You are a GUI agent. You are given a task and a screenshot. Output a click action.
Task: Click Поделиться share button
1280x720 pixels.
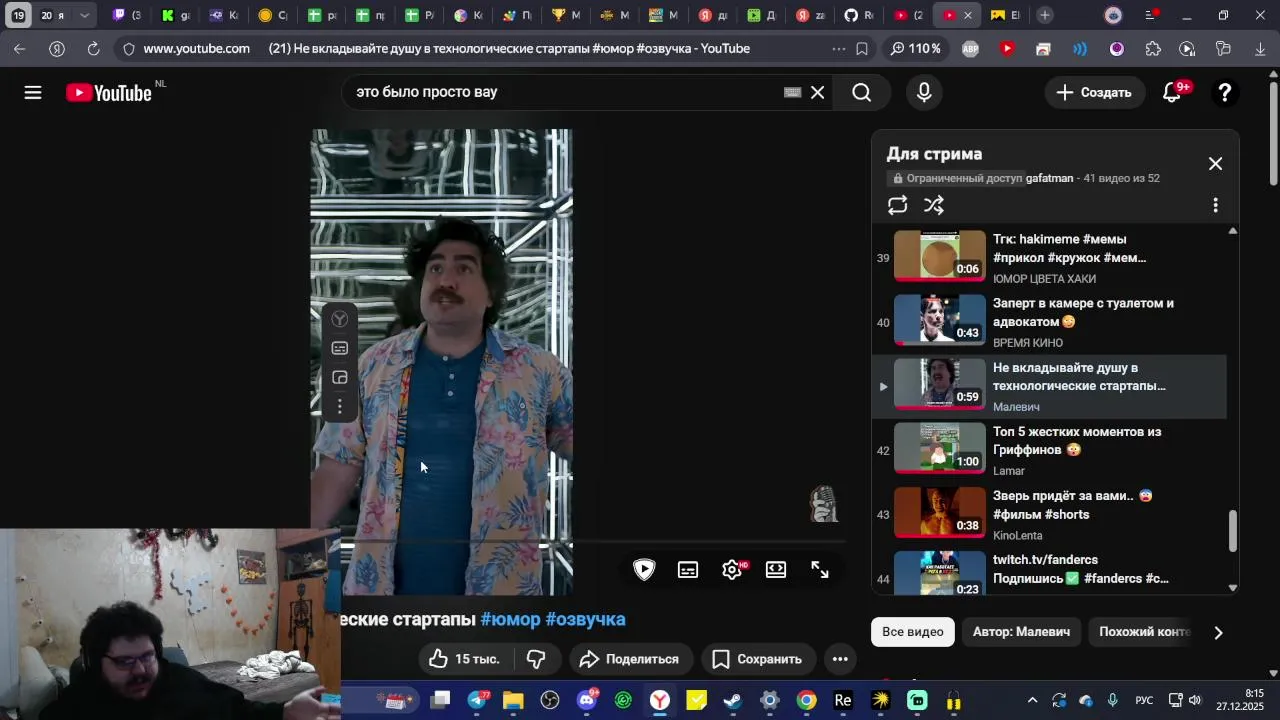click(x=630, y=659)
